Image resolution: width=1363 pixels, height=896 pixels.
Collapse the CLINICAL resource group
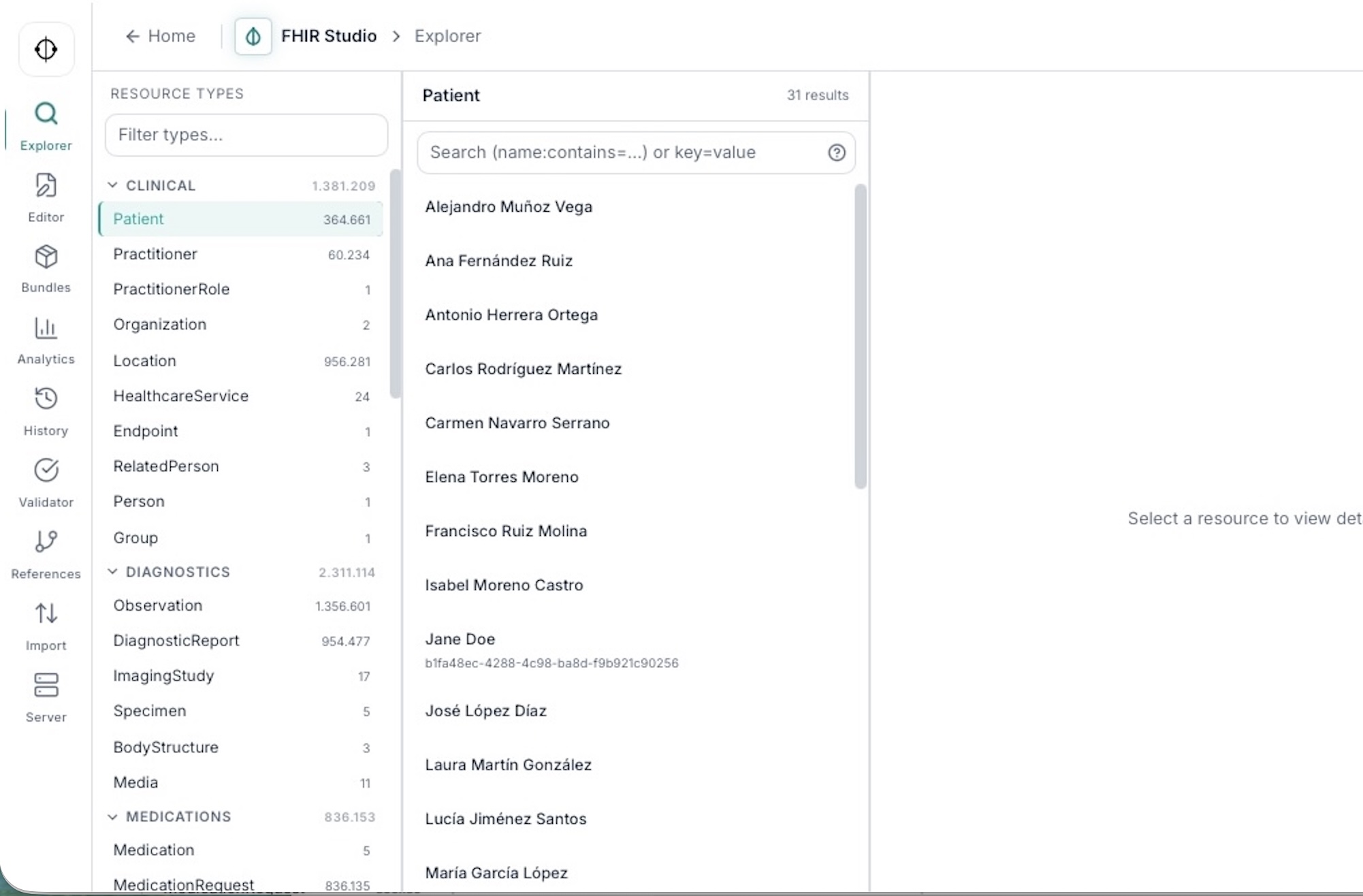pos(112,185)
